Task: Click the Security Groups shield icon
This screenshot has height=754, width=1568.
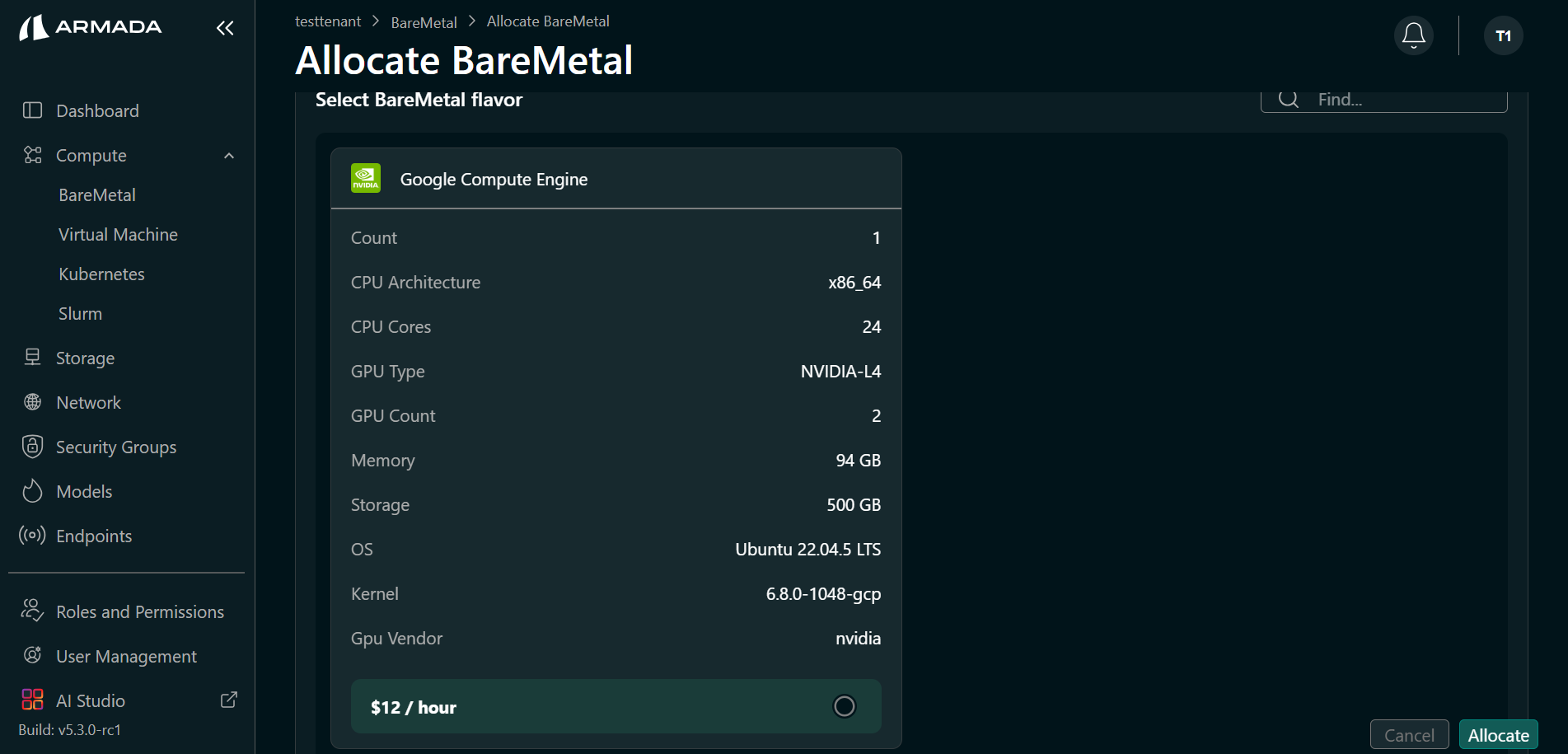Action: coord(32,446)
